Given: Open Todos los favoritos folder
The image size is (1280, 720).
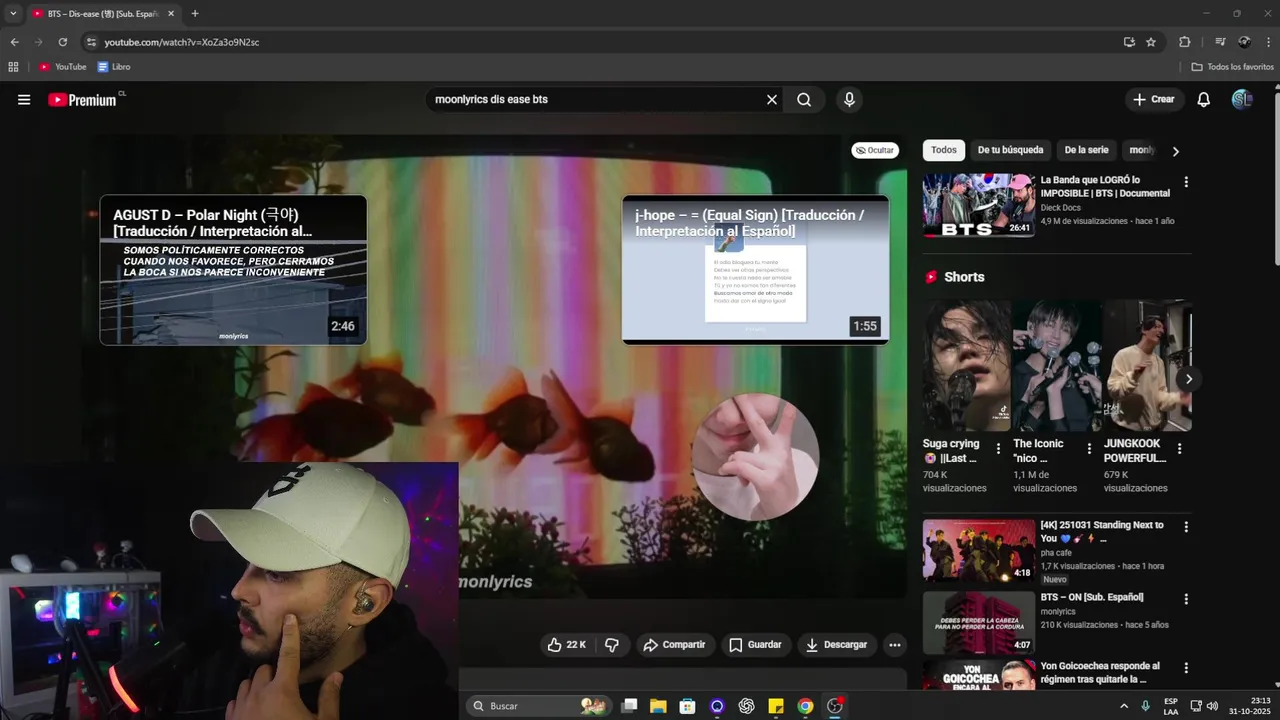Looking at the screenshot, I should tap(1232, 67).
